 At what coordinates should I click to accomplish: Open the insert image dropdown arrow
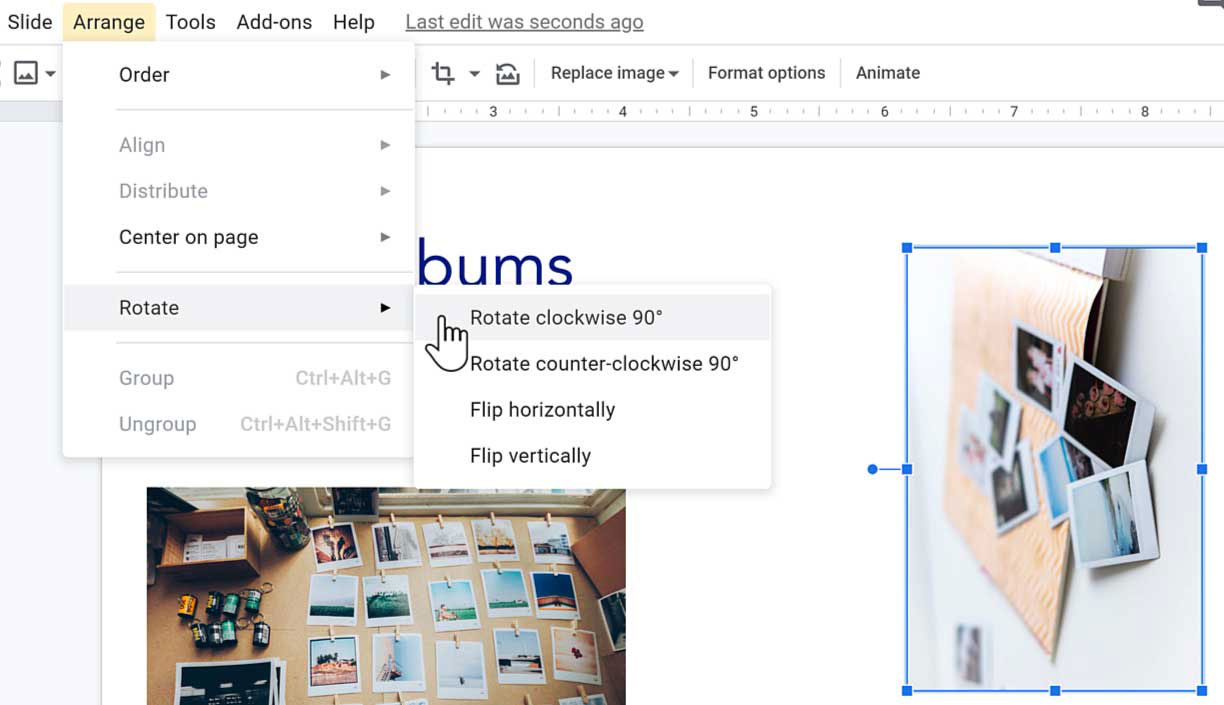(x=50, y=73)
